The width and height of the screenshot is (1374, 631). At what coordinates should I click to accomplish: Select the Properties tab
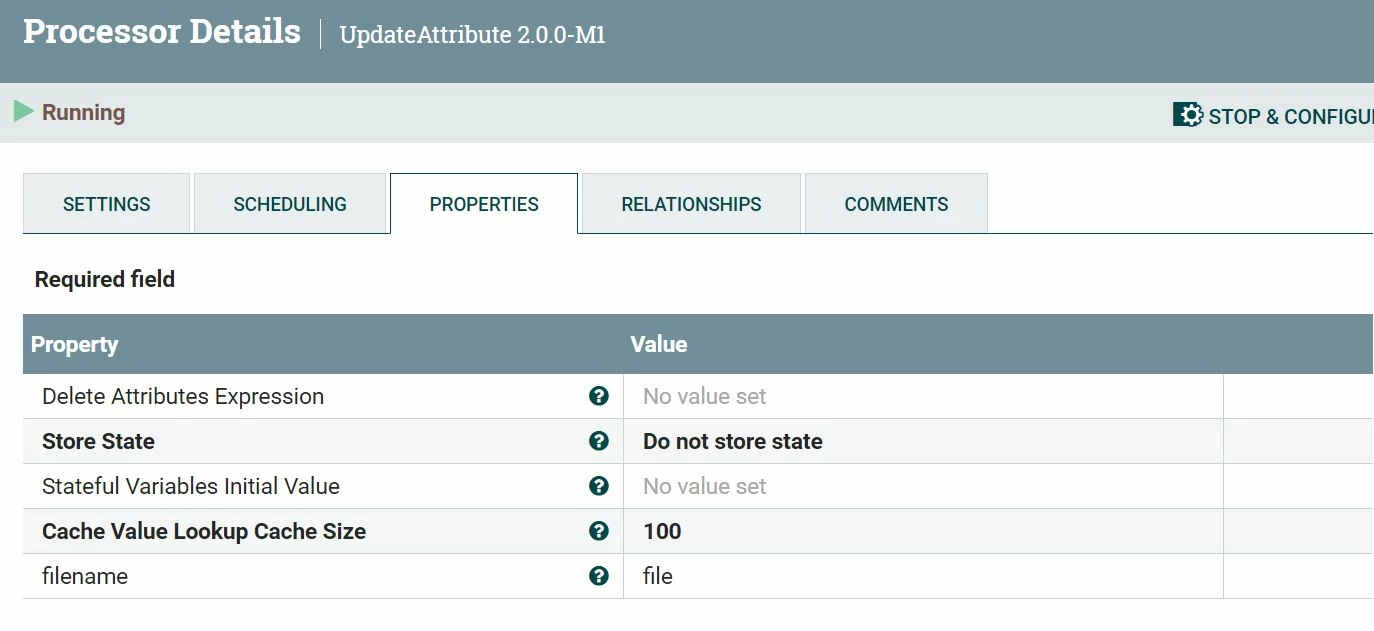(484, 204)
